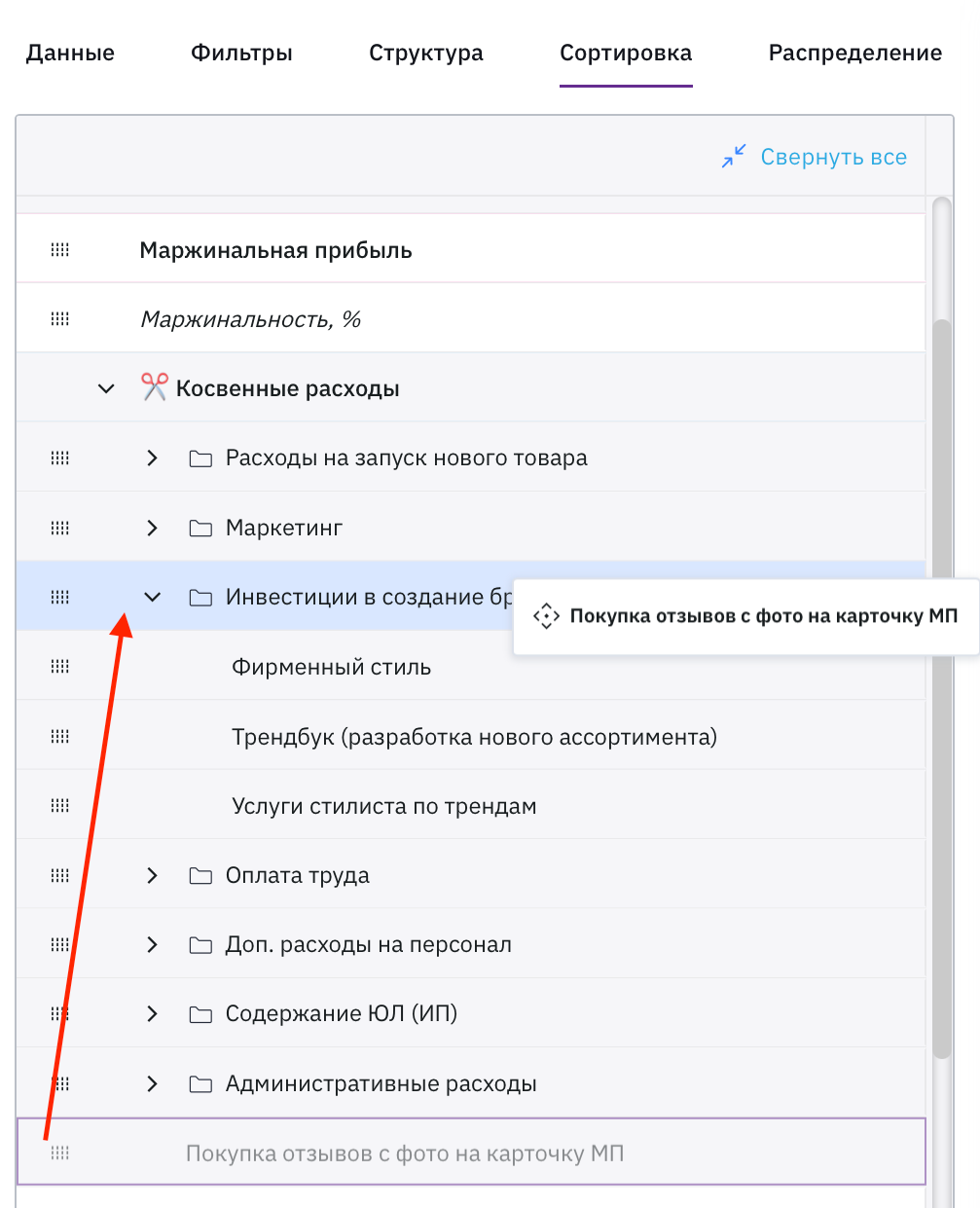Click the collapse arrows icon near Свернуть все
Image resolution: width=980 pixels, height=1208 pixels.
[x=734, y=157]
